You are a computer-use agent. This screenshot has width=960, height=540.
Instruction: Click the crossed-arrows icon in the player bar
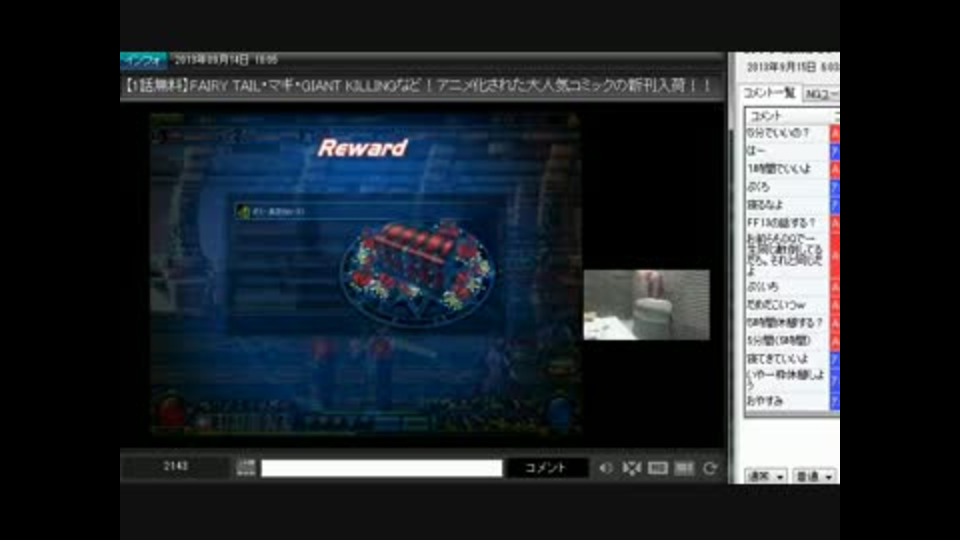(x=631, y=468)
